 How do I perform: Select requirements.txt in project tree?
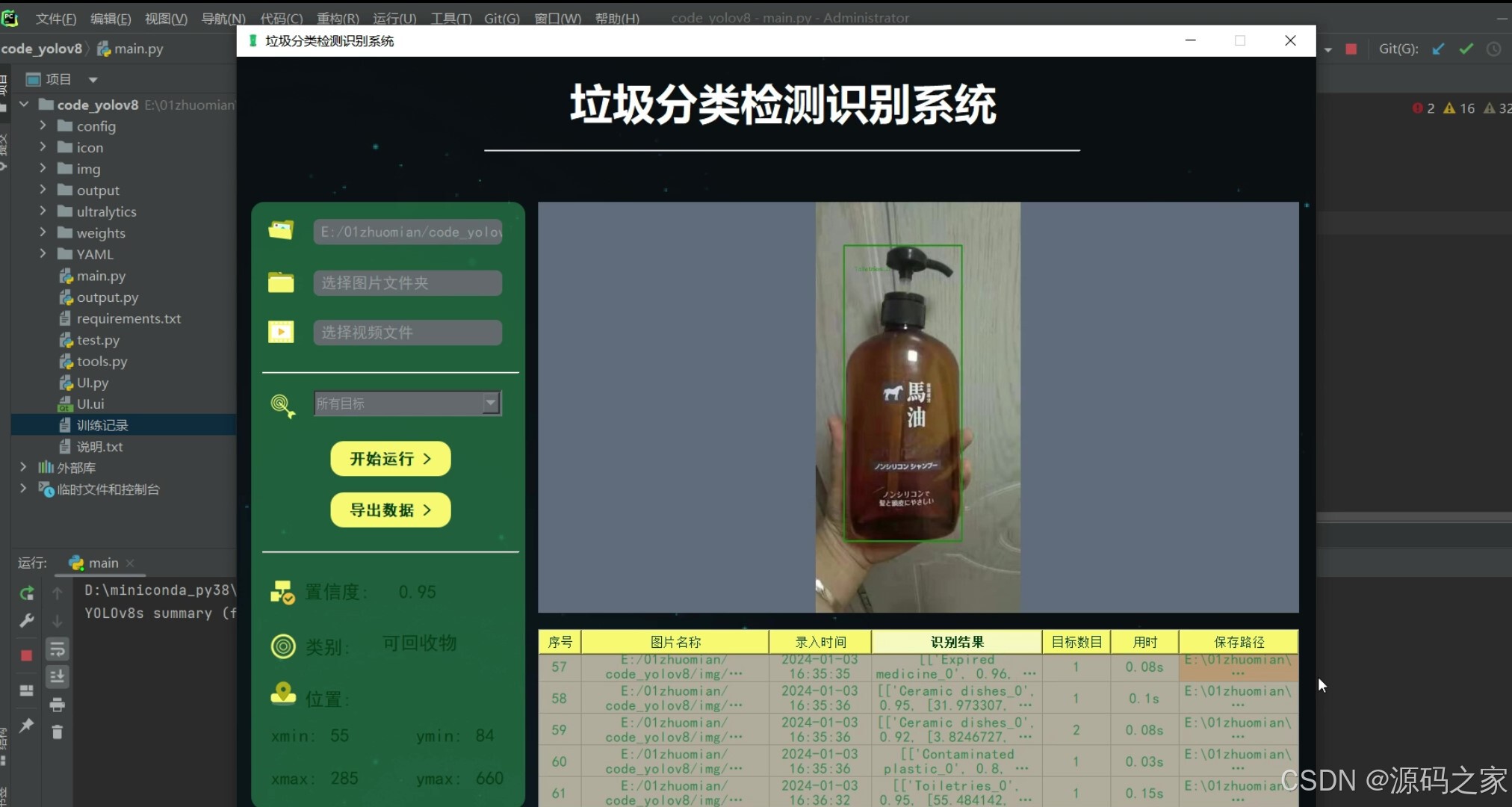(x=128, y=318)
